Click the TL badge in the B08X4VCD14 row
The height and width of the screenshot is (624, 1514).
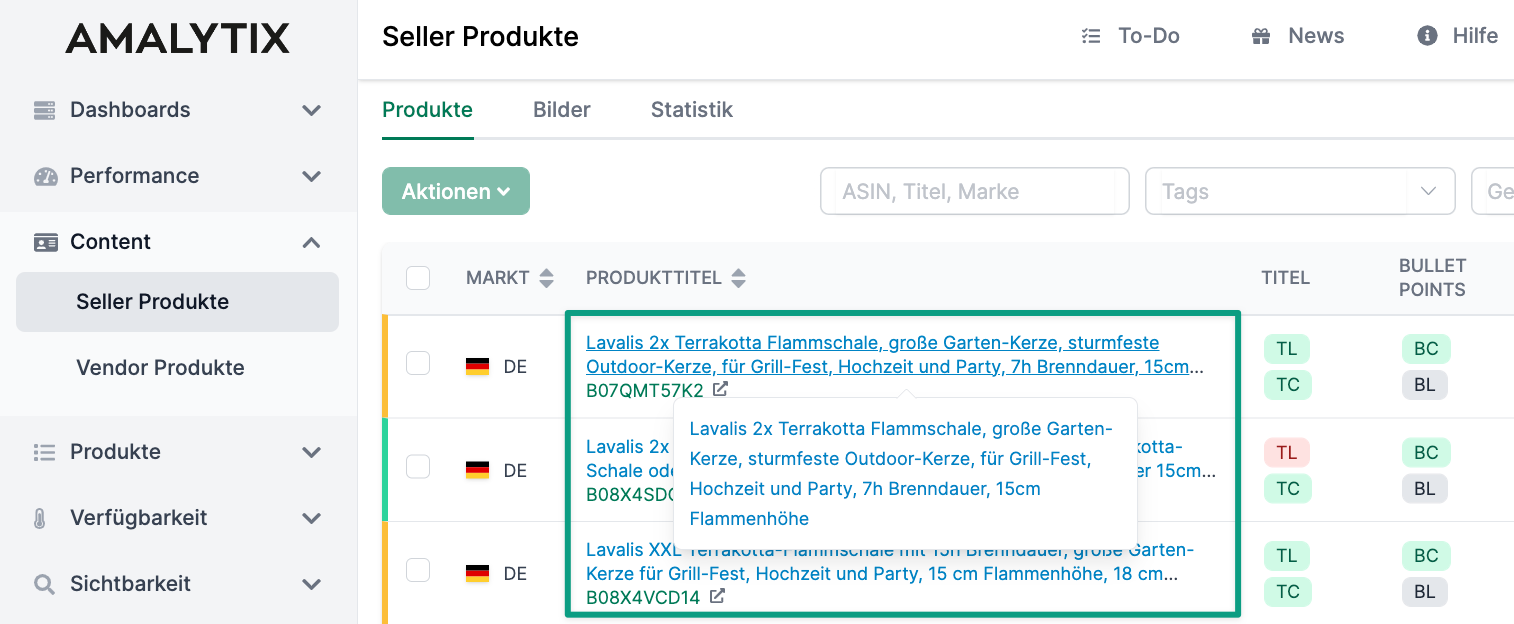pyautogui.click(x=1287, y=556)
